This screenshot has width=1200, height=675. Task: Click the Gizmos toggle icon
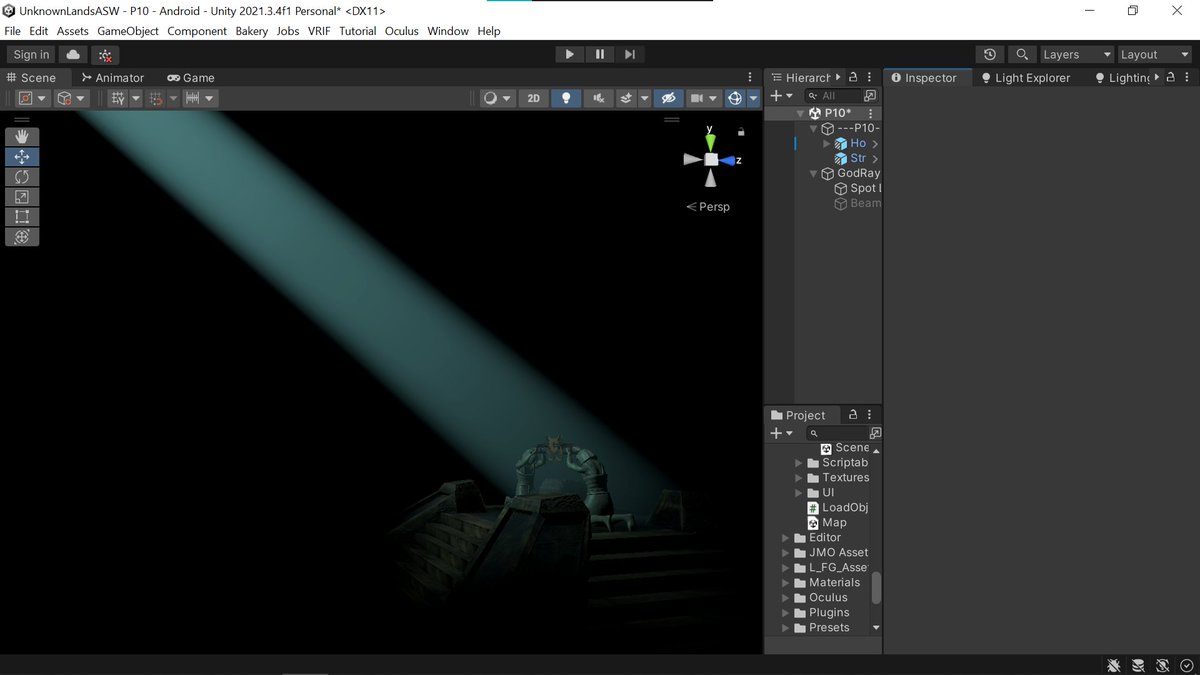click(734, 98)
